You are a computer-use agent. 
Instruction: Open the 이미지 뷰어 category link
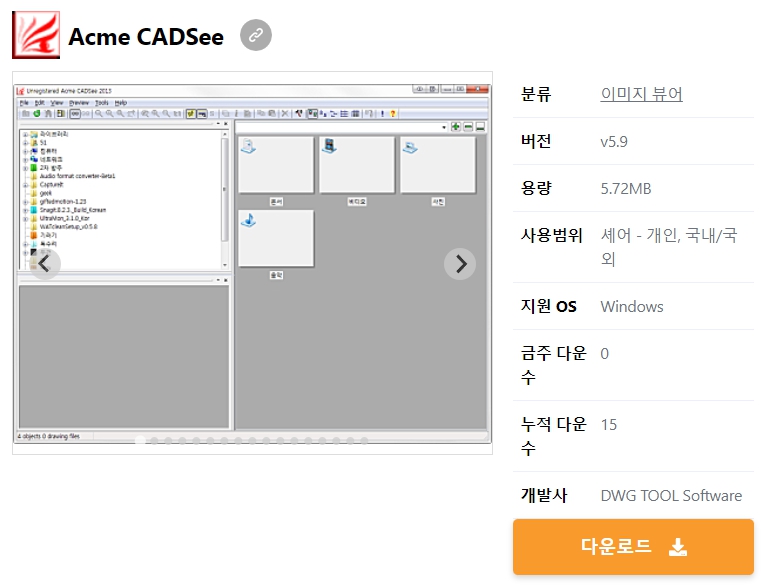pyautogui.click(x=642, y=94)
